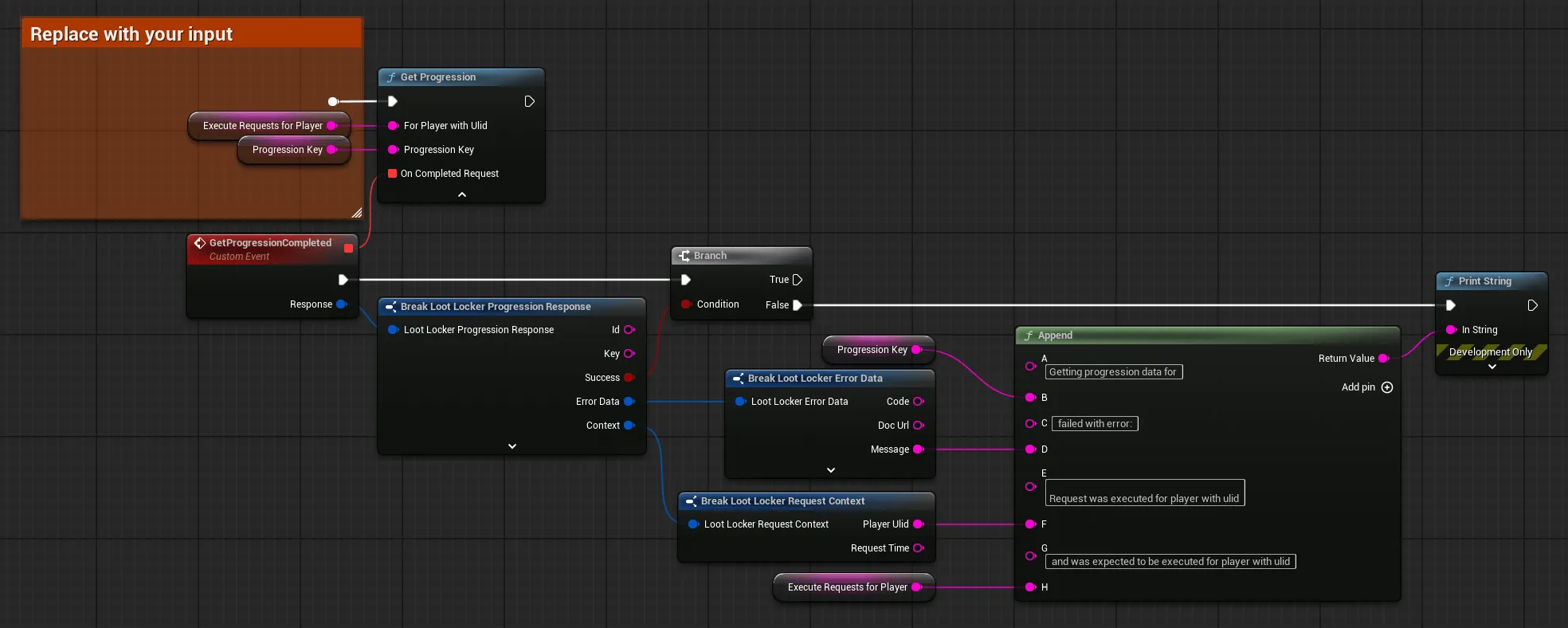
Task: Click the Doc Url output pin
Action: coord(919,426)
